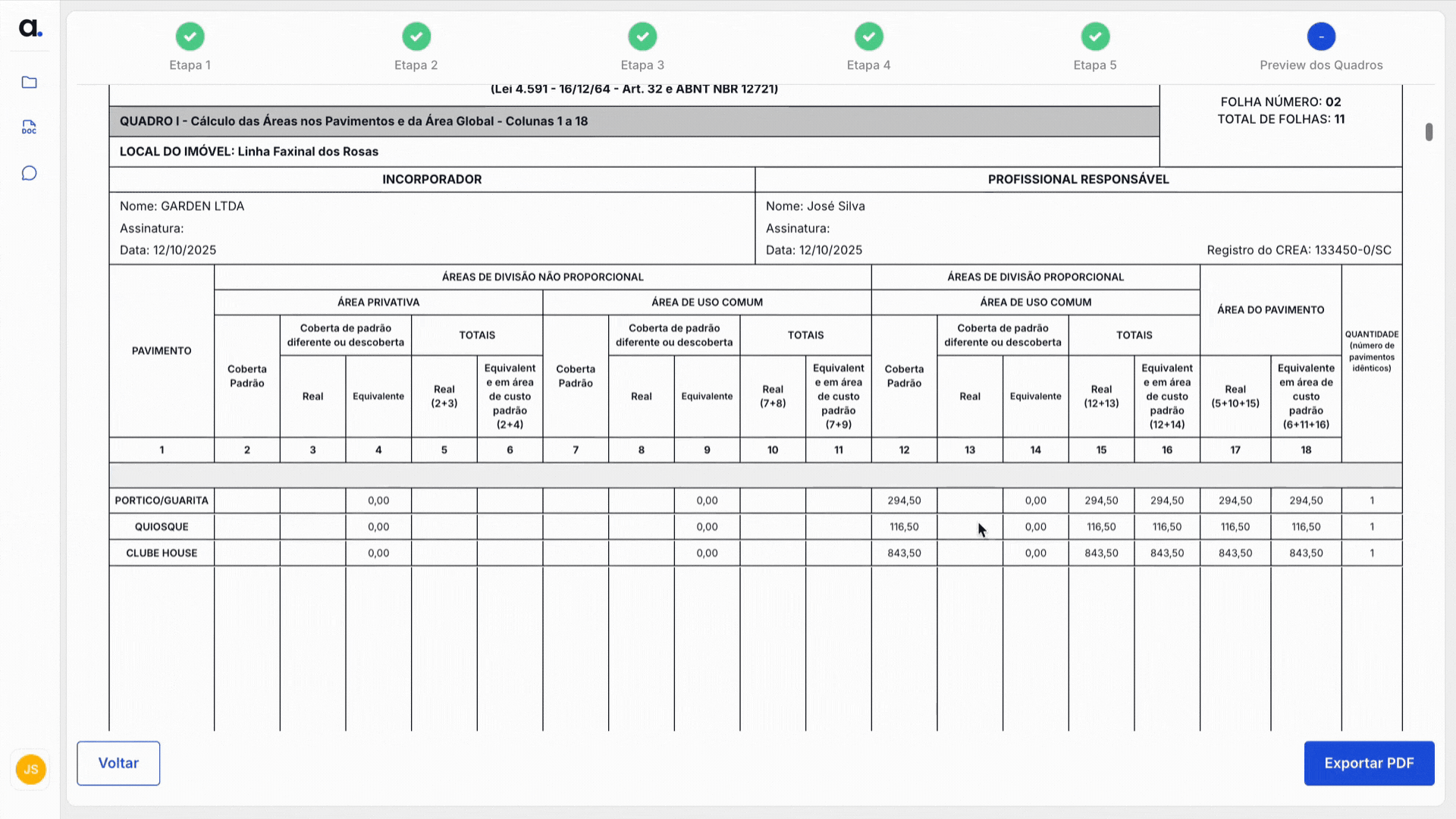The height and width of the screenshot is (819, 1456).
Task: Click the Etapa 2 checkmark circle
Action: pyautogui.click(x=416, y=36)
